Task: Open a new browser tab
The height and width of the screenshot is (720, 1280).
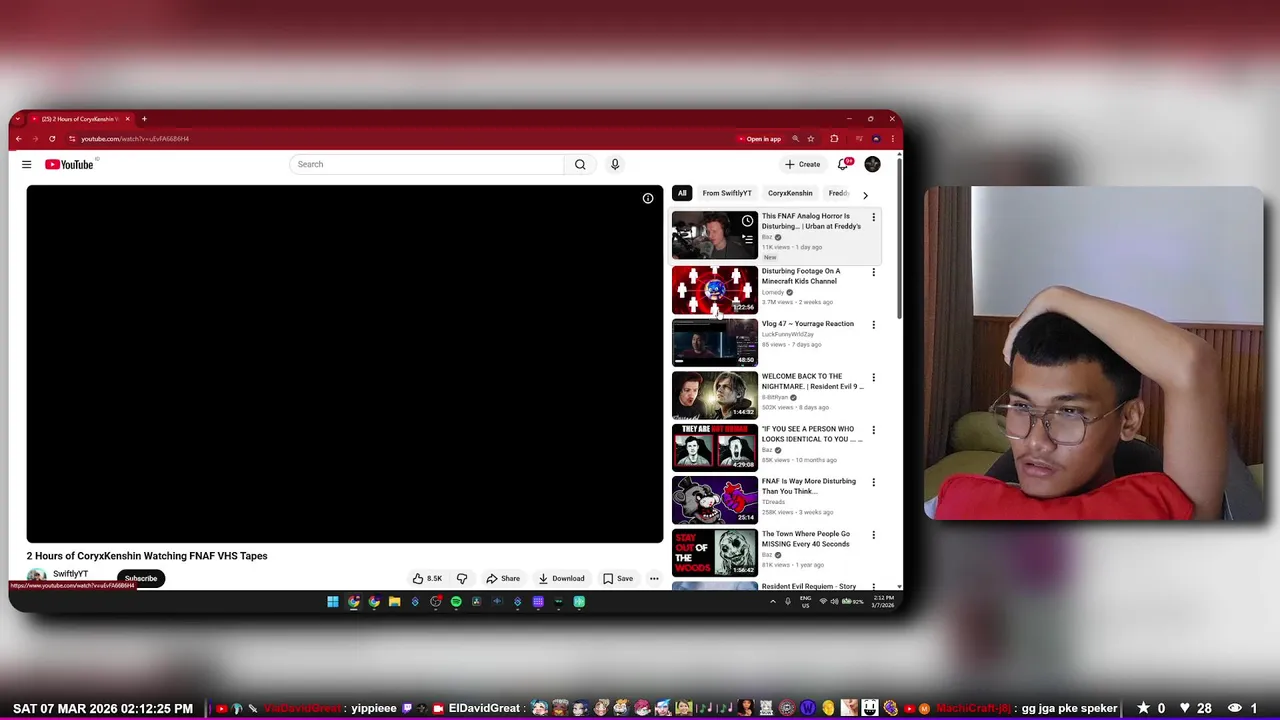Action: click(144, 119)
